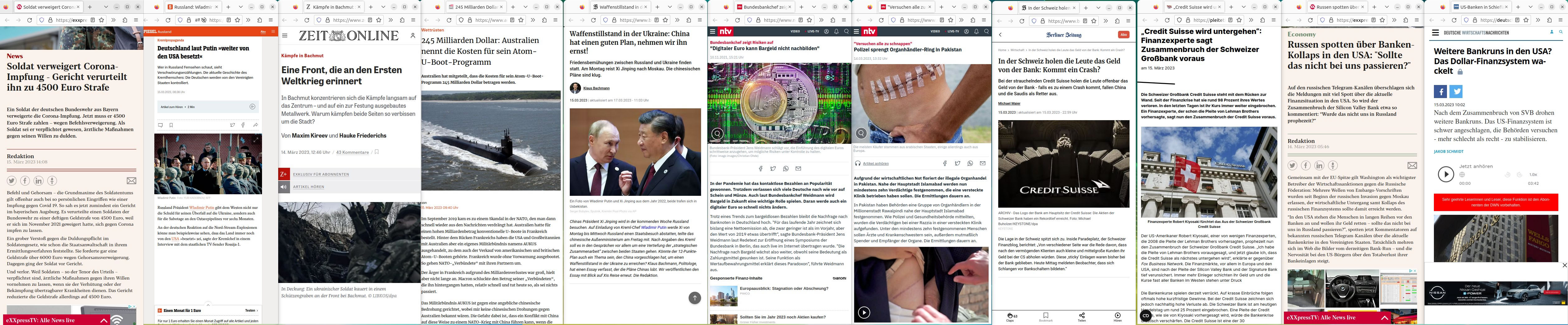Screen dimensions: 1568x325
Task: Open ntv search in Bundesbankchef window
Action: coord(846,31)
